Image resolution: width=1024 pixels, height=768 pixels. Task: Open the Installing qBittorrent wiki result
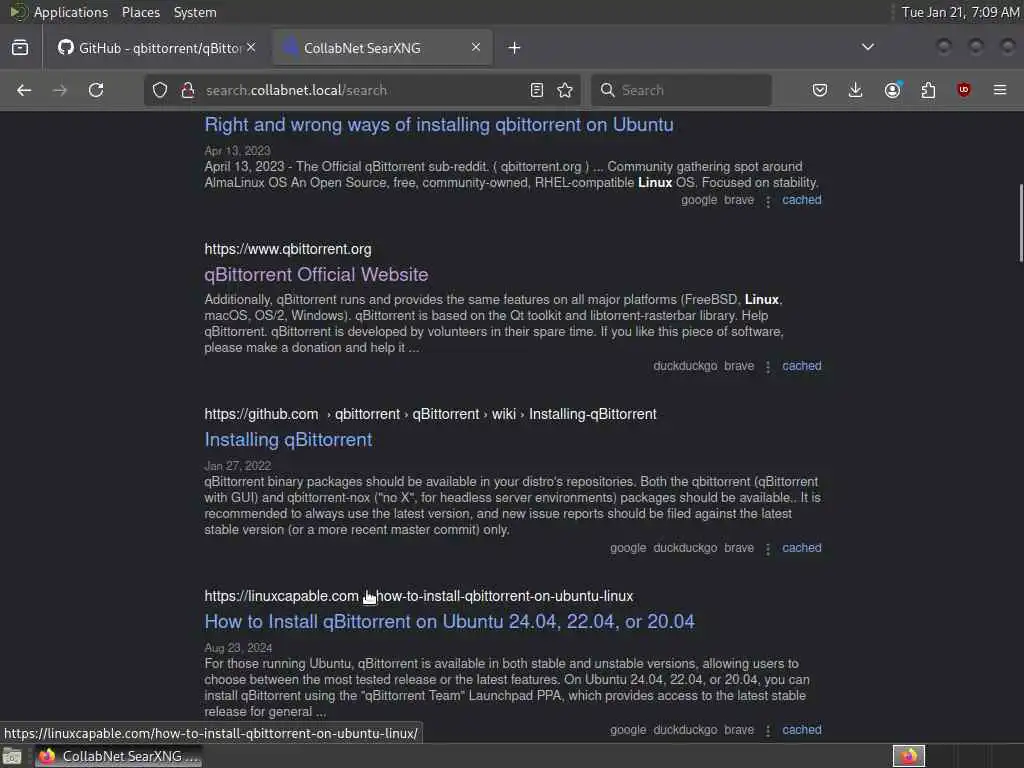288,440
